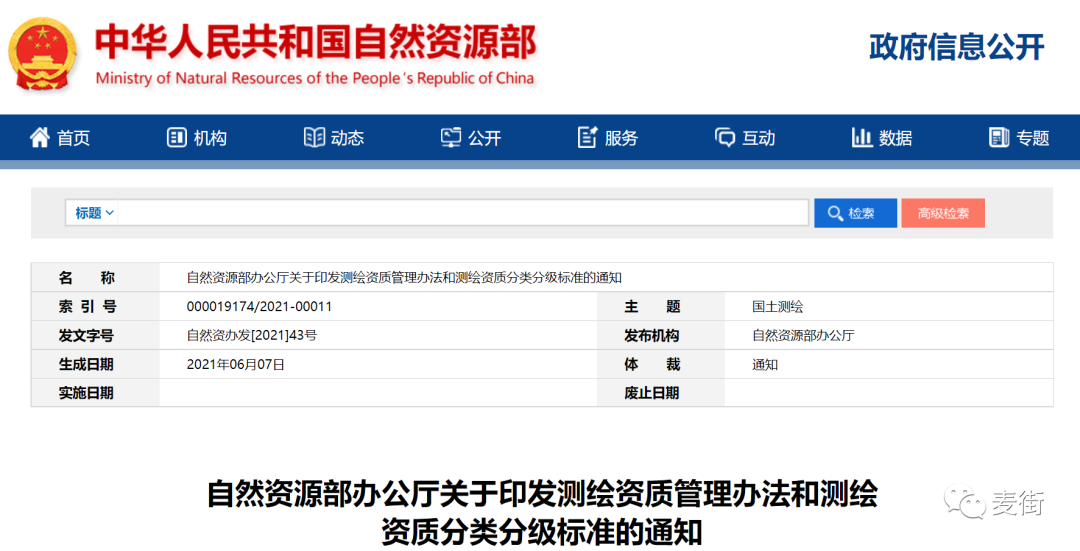1080x551 pixels.
Task: Click the magnifier icon in 检索 button
Action: pyautogui.click(x=835, y=214)
